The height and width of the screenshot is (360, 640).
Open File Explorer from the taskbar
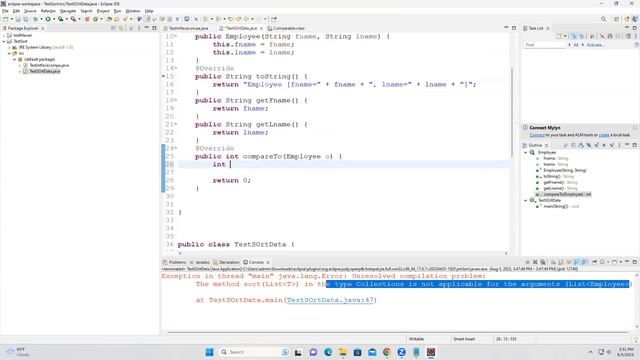pos(342,352)
